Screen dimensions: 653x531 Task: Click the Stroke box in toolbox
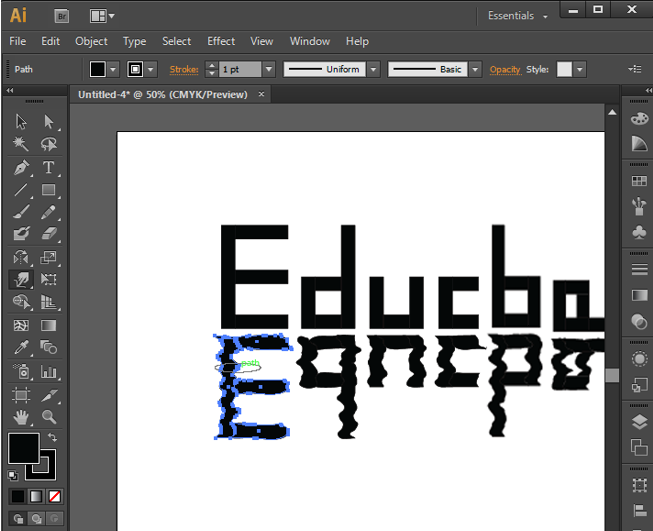[x=47, y=470]
